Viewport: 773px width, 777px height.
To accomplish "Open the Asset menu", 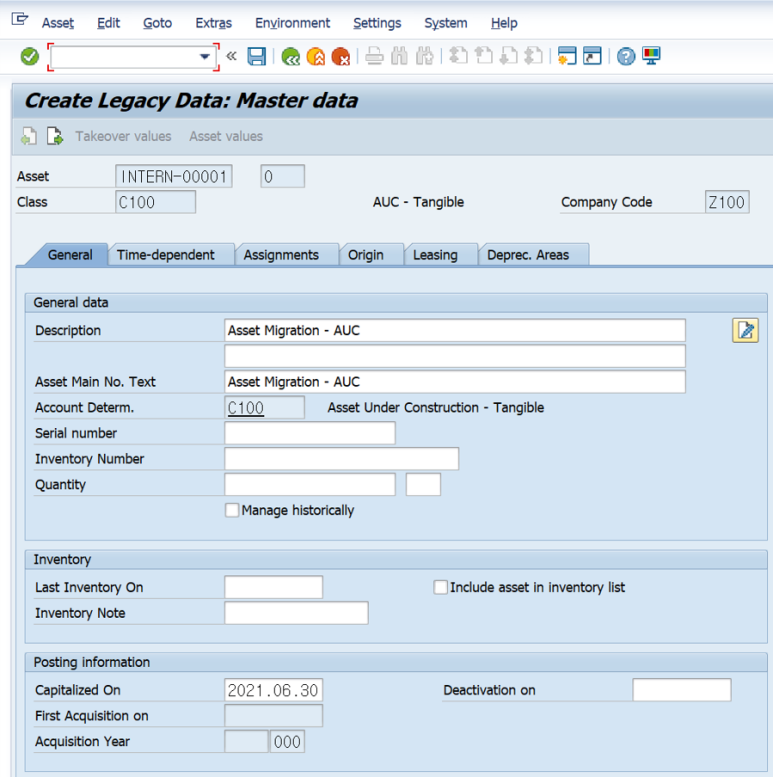I will [x=58, y=23].
